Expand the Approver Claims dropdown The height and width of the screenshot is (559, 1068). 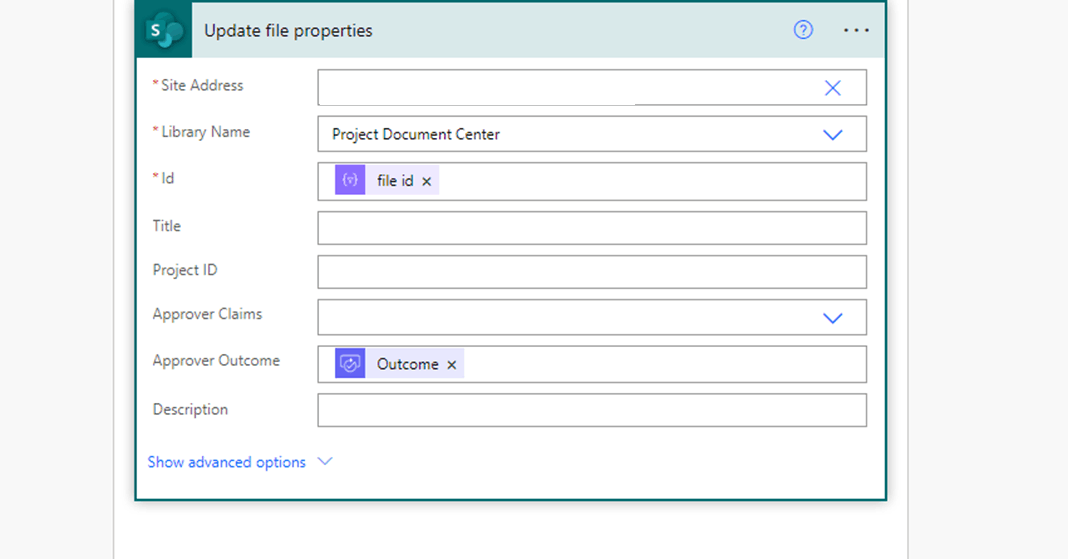[832, 318]
